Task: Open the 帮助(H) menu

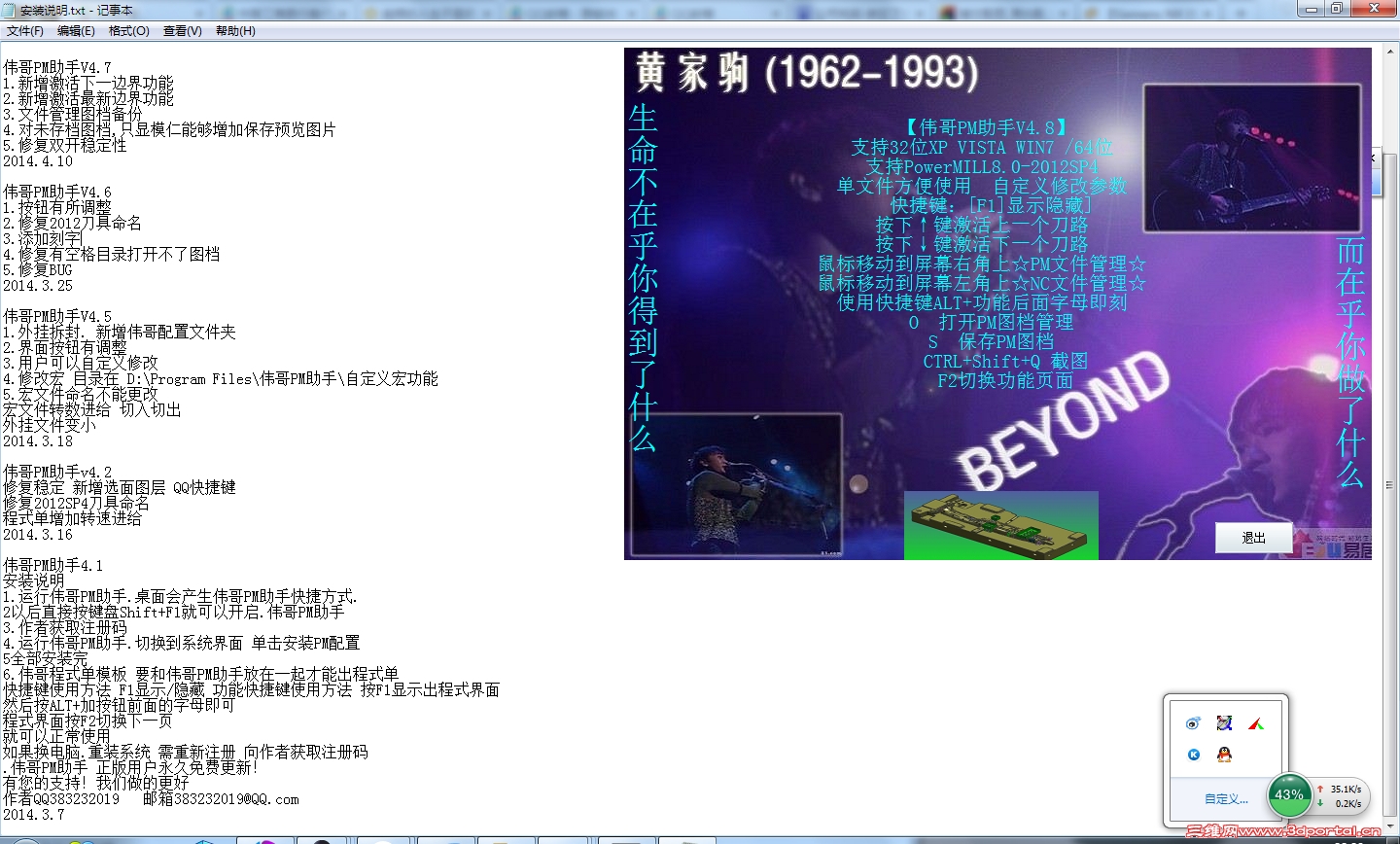Action: tap(235, 31)
